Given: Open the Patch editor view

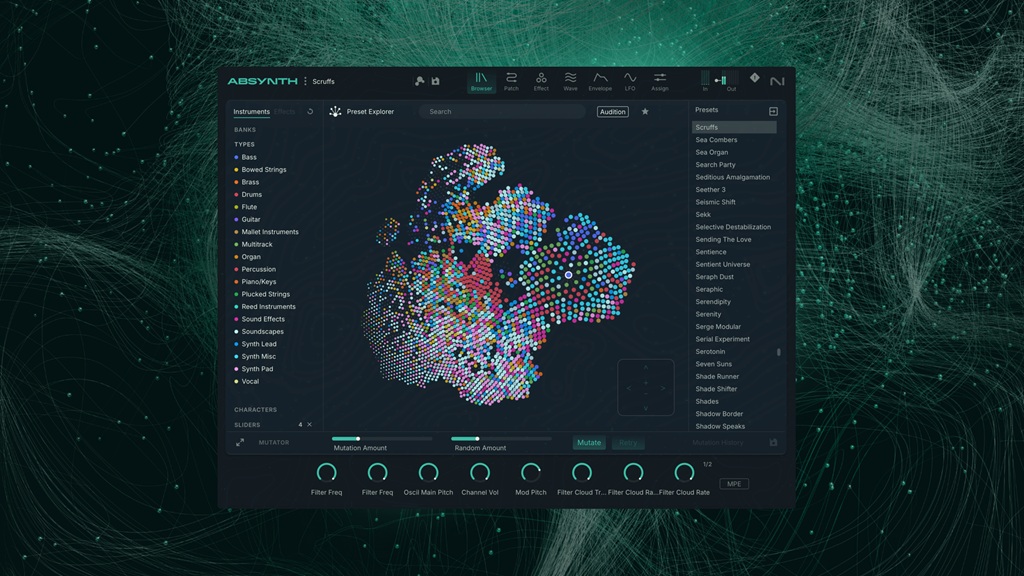Looking at the screenshot, I should (512, 80).
